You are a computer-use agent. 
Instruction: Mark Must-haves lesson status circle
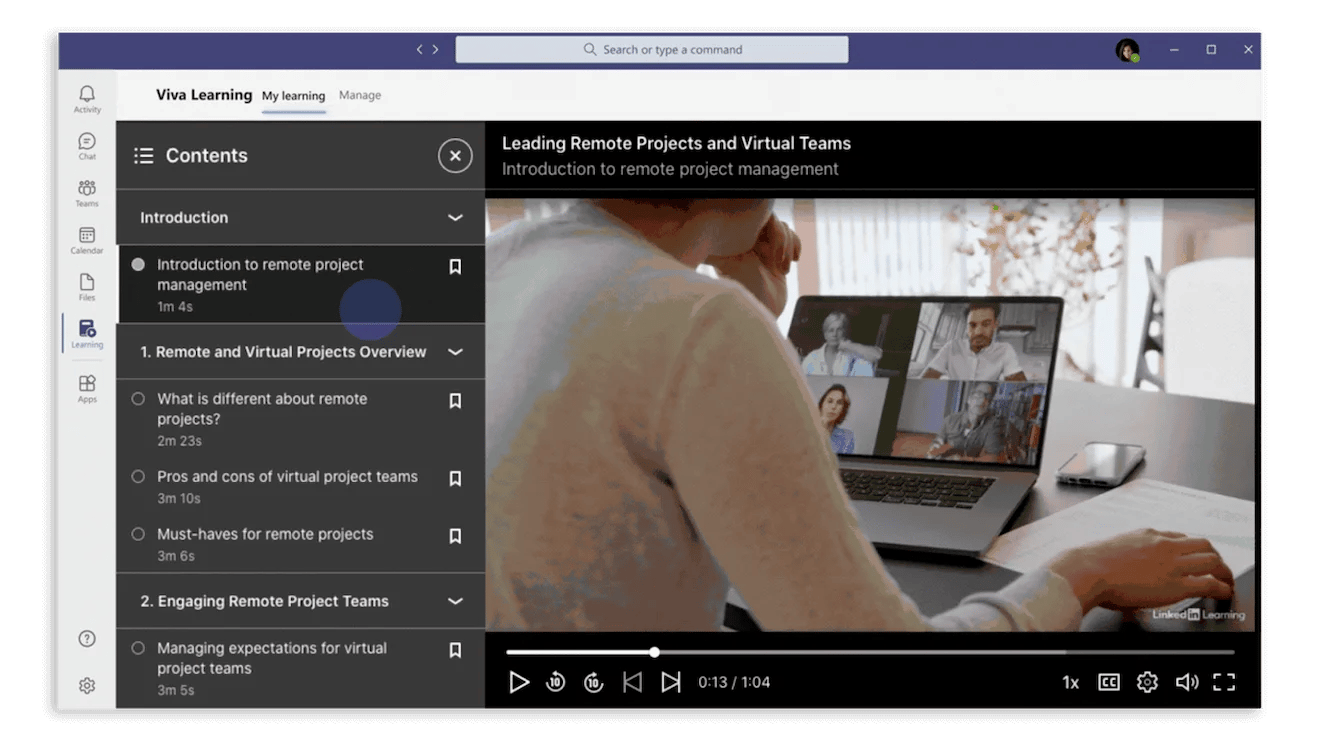click(138, 534)
